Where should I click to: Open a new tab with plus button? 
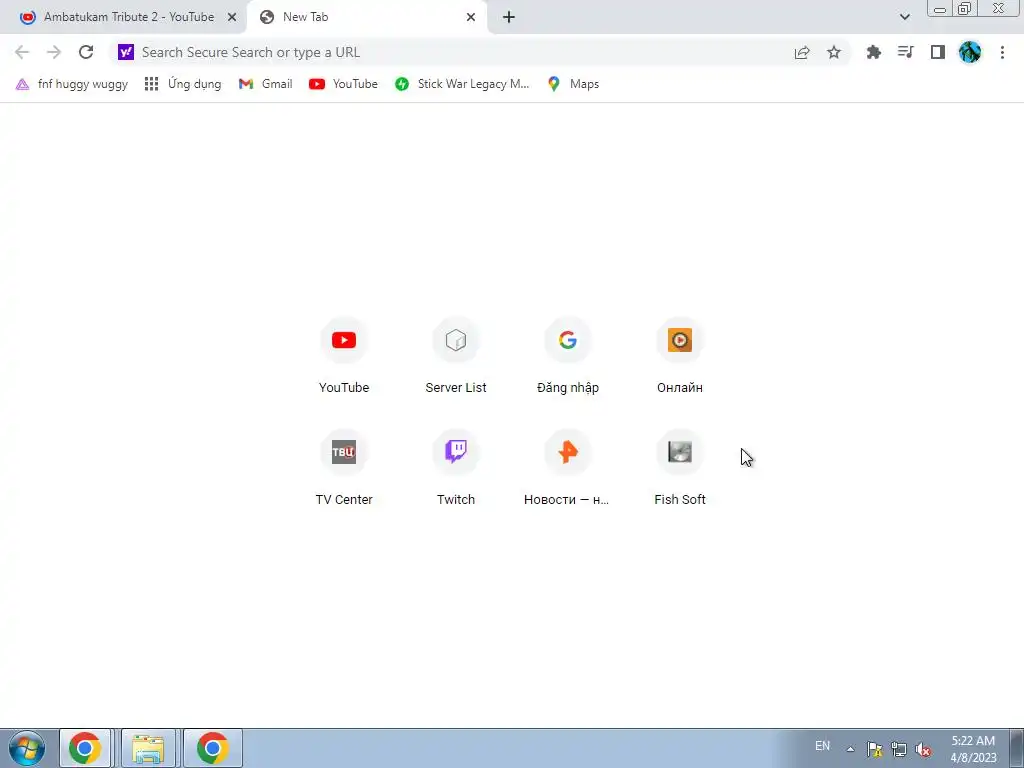tap(509, 17)
